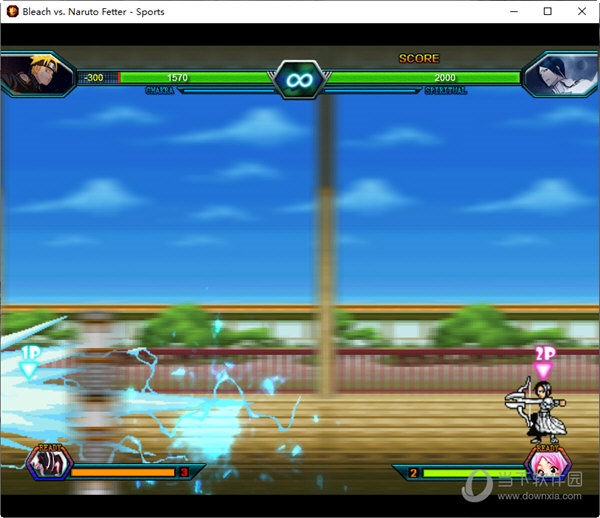This screenshot has width=600, height=518.
Task: Click the SPIRITUAL label
Action: (446, 91)
